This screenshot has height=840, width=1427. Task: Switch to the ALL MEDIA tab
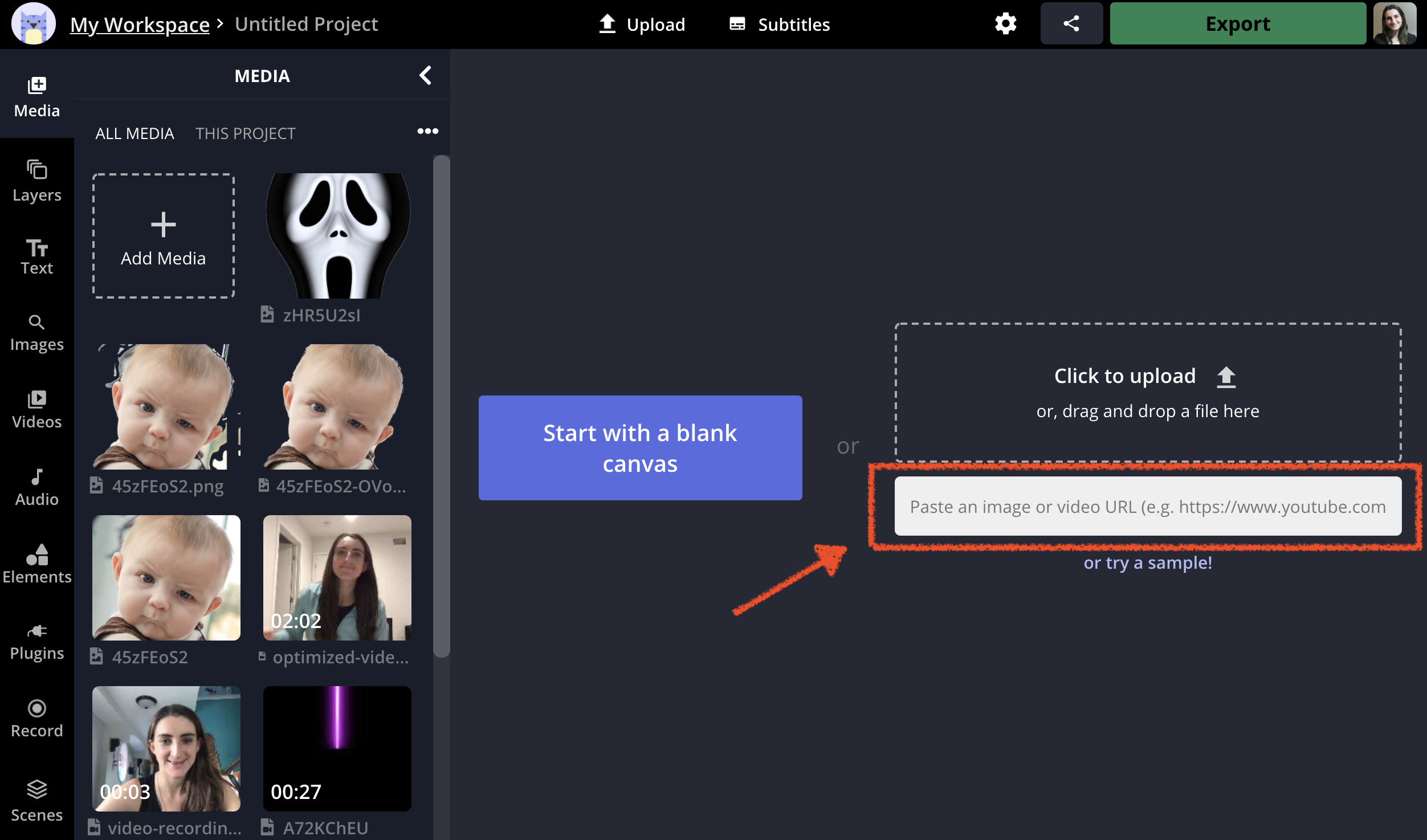tap(133, 133)
